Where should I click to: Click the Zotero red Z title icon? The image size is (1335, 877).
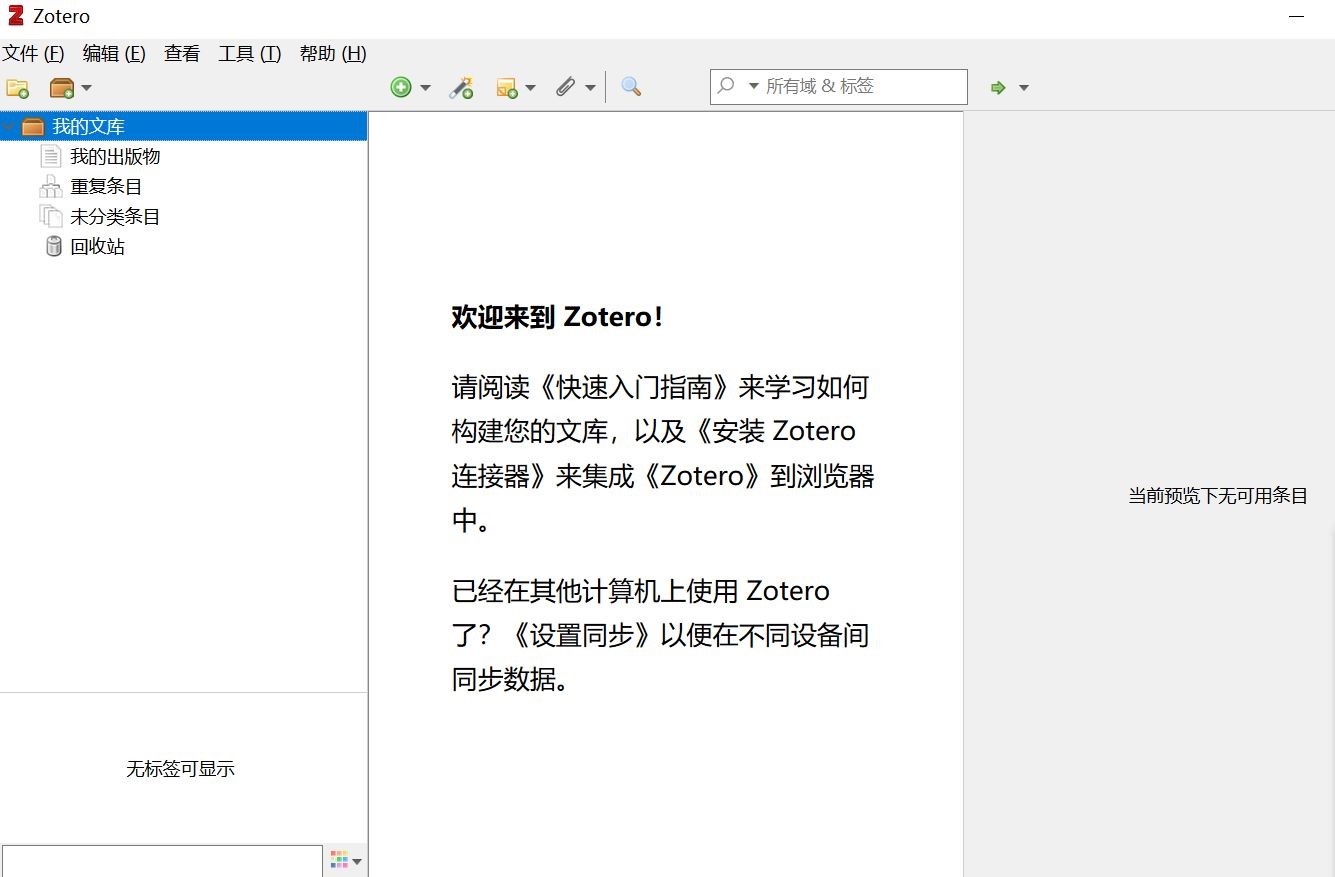point(16,15)
